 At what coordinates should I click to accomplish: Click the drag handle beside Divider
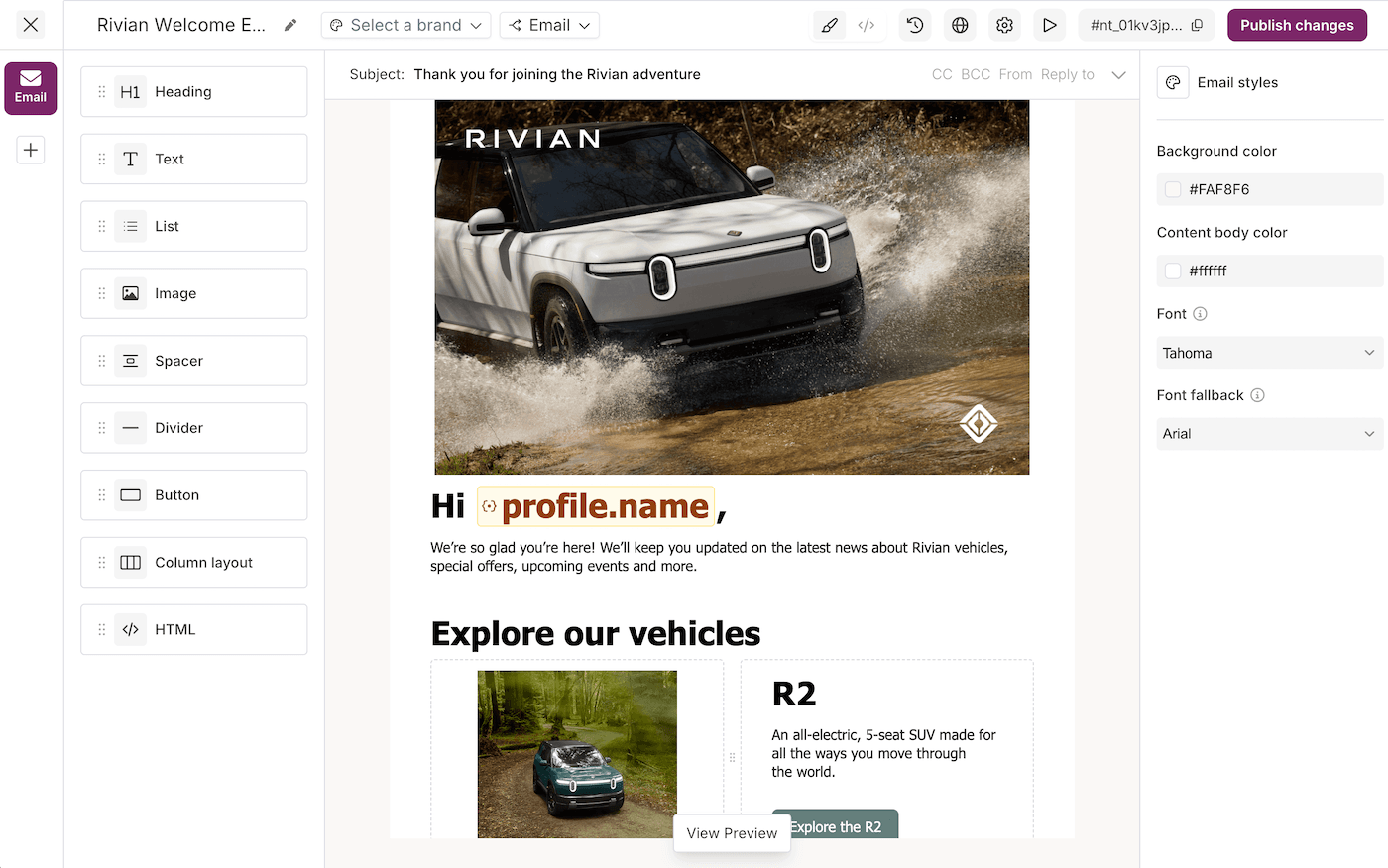pos(101,428)
